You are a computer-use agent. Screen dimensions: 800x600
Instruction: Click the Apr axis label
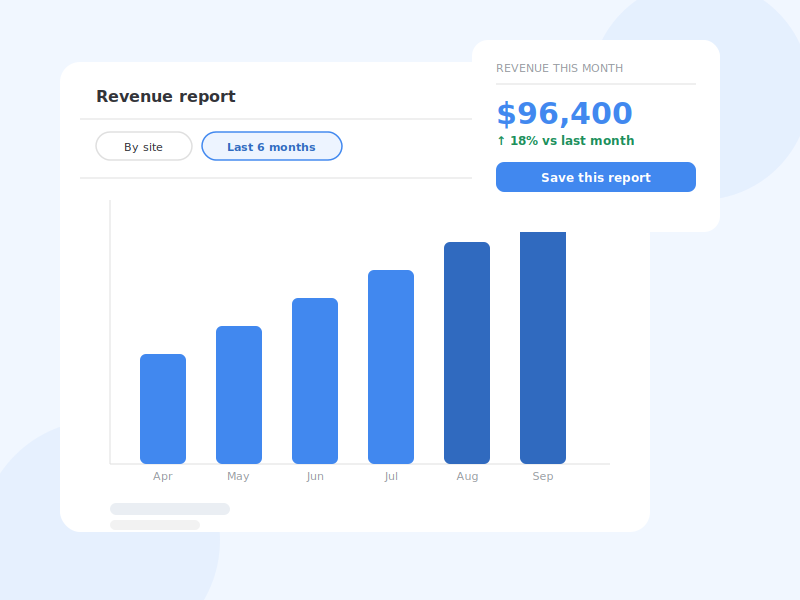pos(163,477)
